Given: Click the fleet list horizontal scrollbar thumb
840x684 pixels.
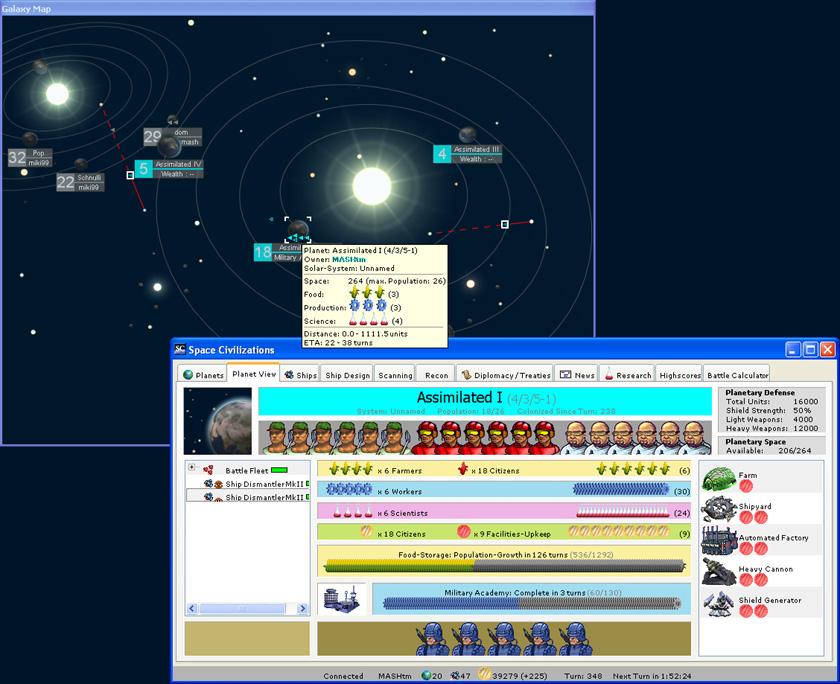Looking at the screenshot, I should tap(242, 608).
